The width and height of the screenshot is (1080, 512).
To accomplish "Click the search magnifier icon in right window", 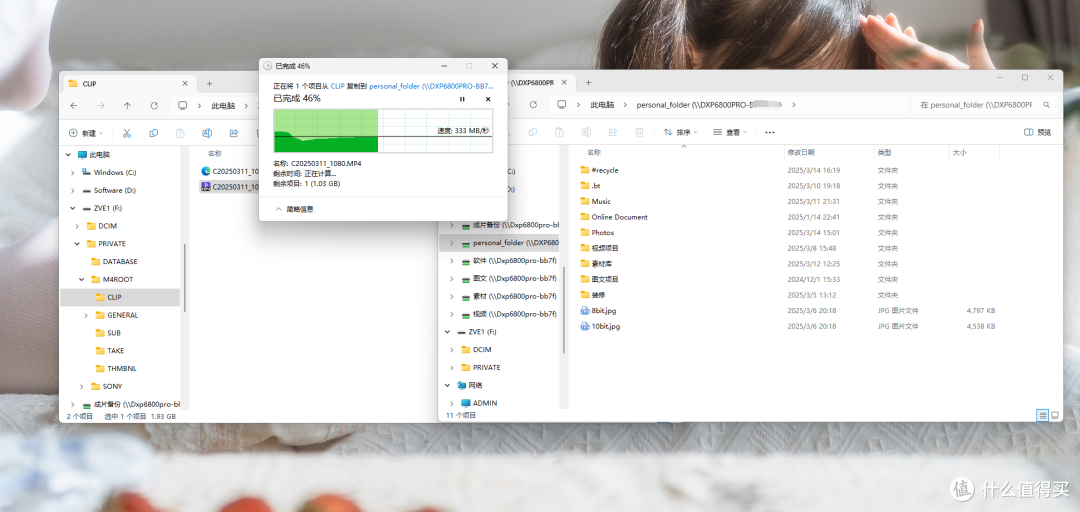I will click(1046, 105).
